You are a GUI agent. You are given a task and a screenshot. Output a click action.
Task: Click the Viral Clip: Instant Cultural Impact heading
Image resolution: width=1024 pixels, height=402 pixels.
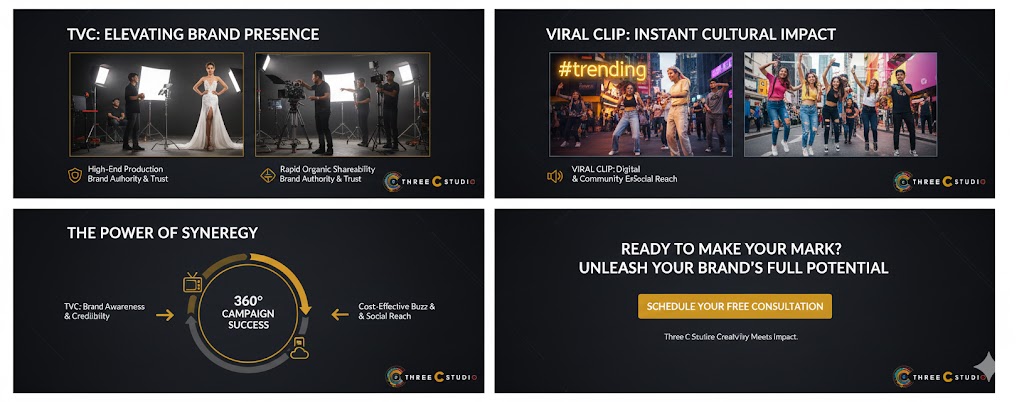pos(691,35)
